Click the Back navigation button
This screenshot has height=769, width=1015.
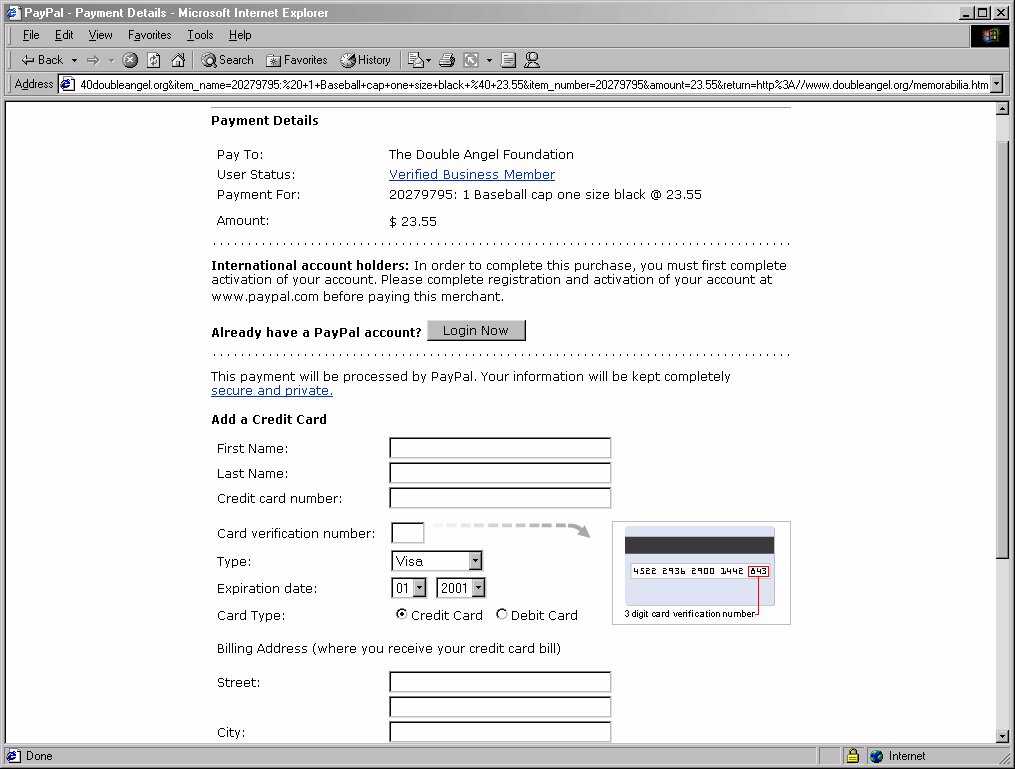pos(42,60)
